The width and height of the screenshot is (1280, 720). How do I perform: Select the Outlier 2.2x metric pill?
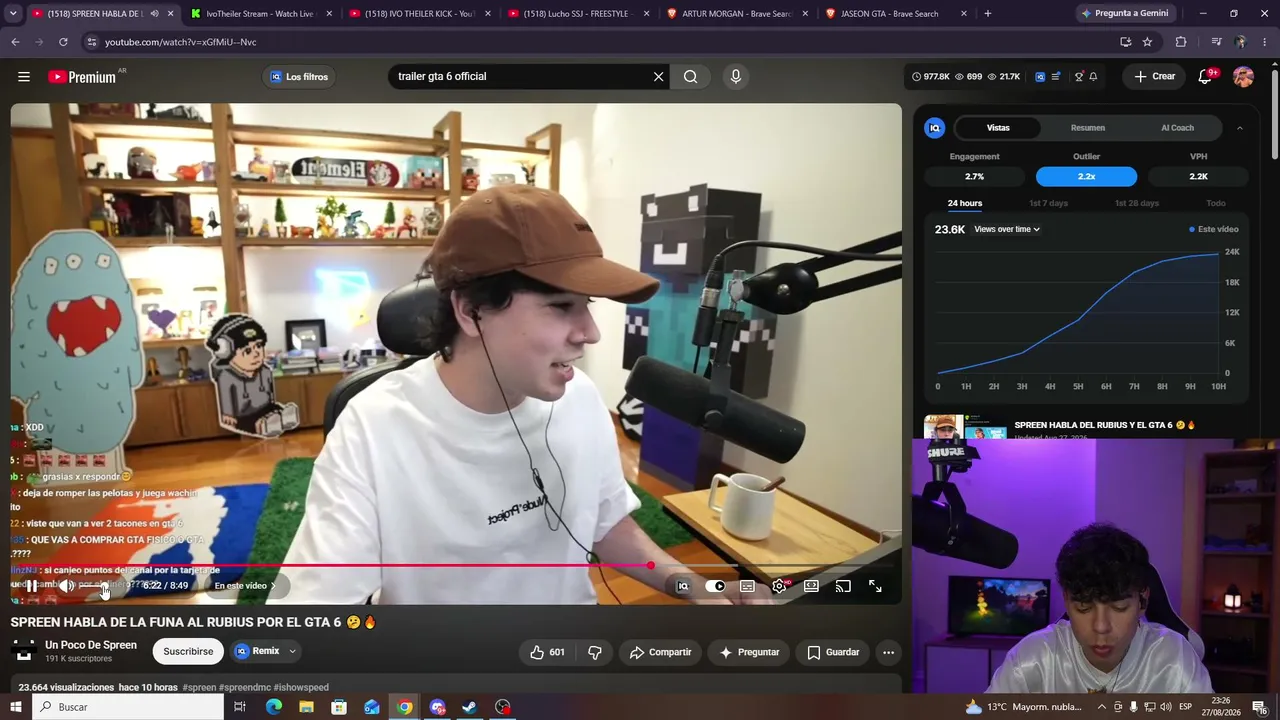[x=1086, y=176]
